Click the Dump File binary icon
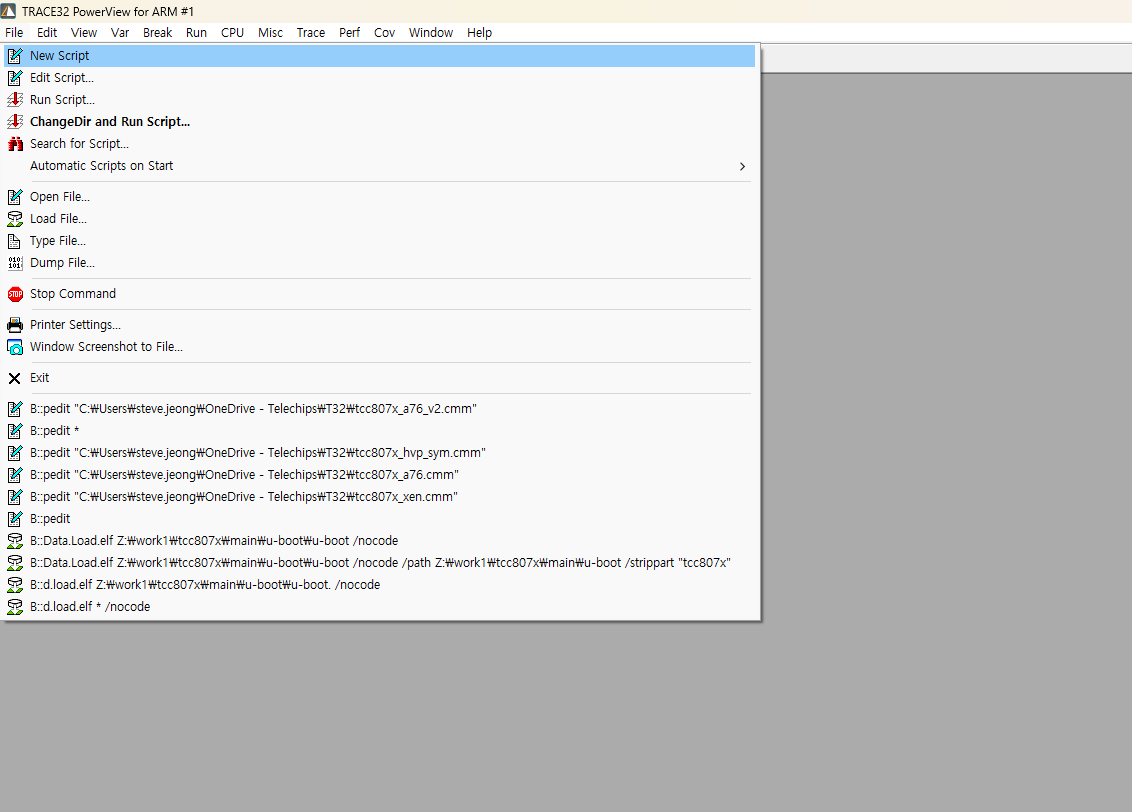The height and width of the screenshot is (812, 1132). coord(14,263)
